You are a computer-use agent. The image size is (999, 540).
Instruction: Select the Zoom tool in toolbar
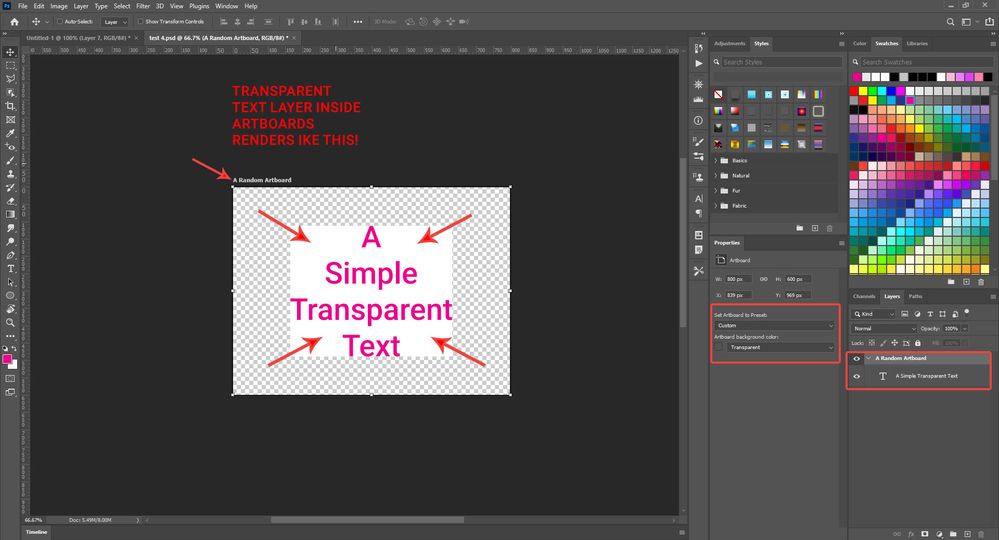tap(10, 323)
